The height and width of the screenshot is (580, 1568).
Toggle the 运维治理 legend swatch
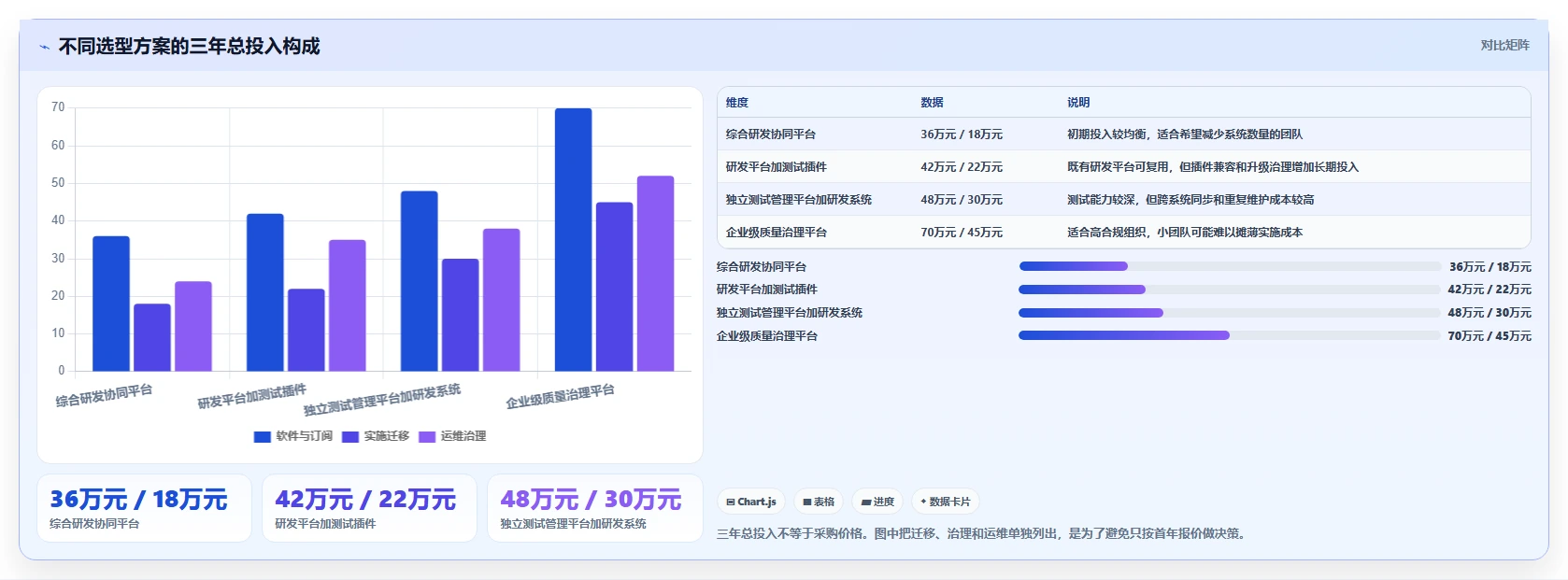click(427, 436)
